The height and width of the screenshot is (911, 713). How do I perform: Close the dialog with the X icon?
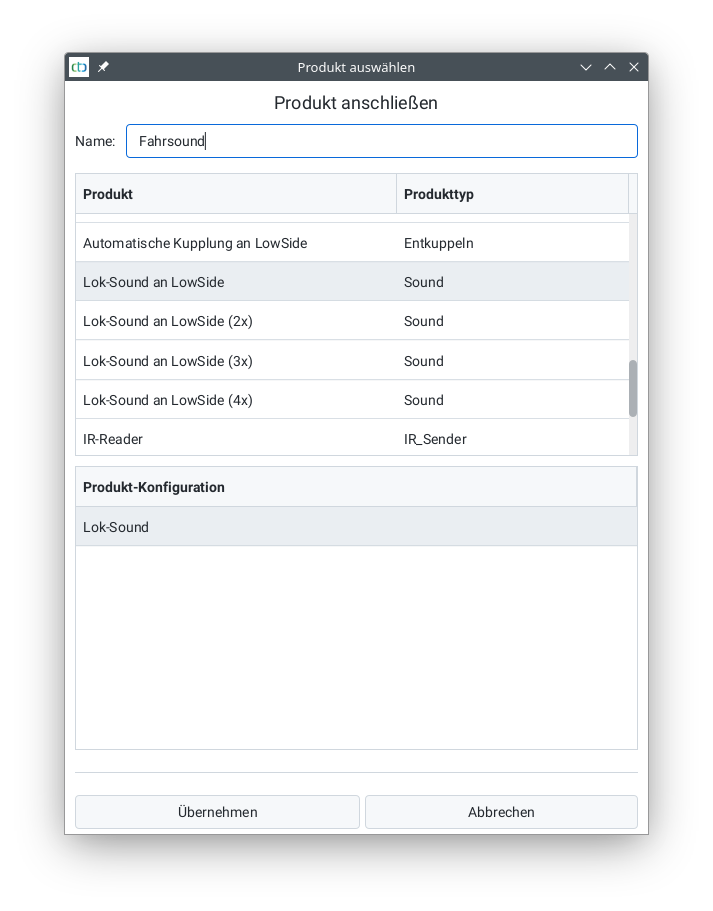click(634, 67)
